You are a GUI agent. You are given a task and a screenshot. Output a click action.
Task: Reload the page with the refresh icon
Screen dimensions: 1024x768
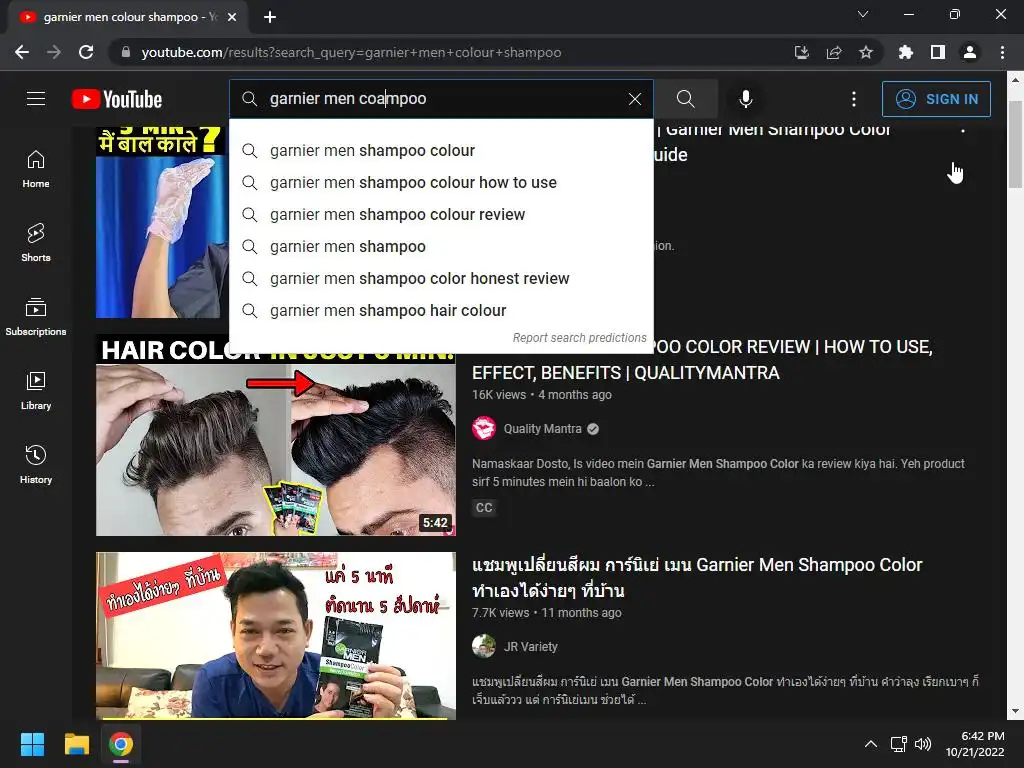click(86, 52)
